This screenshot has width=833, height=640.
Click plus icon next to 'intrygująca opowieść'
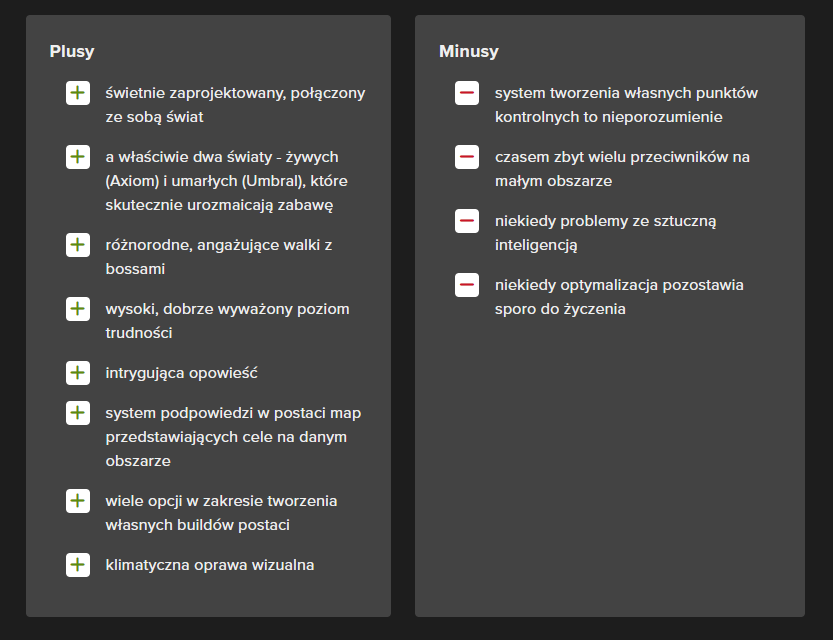click(x=78, y=373)
